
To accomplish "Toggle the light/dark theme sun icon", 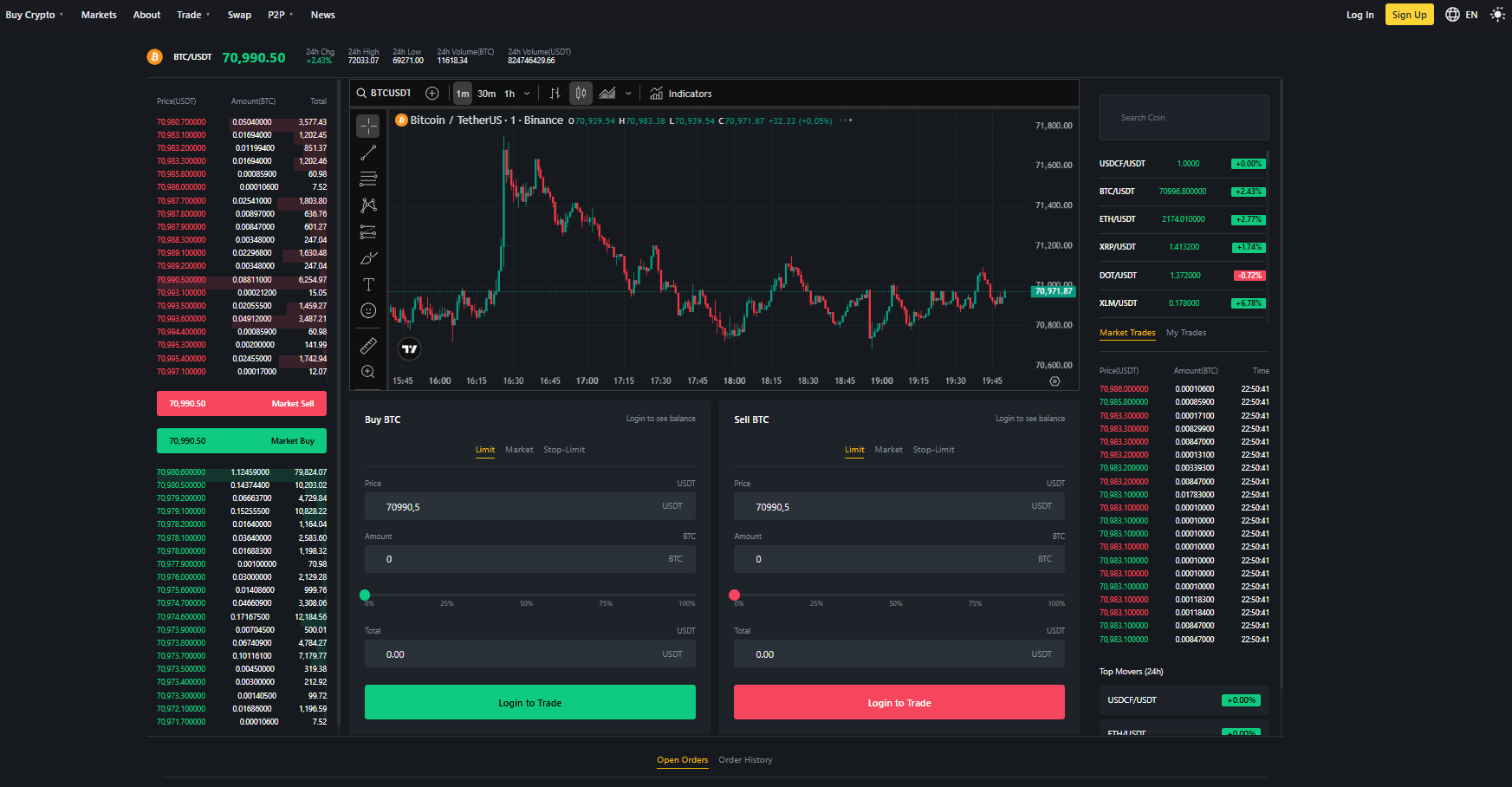I will (1497, 15).
